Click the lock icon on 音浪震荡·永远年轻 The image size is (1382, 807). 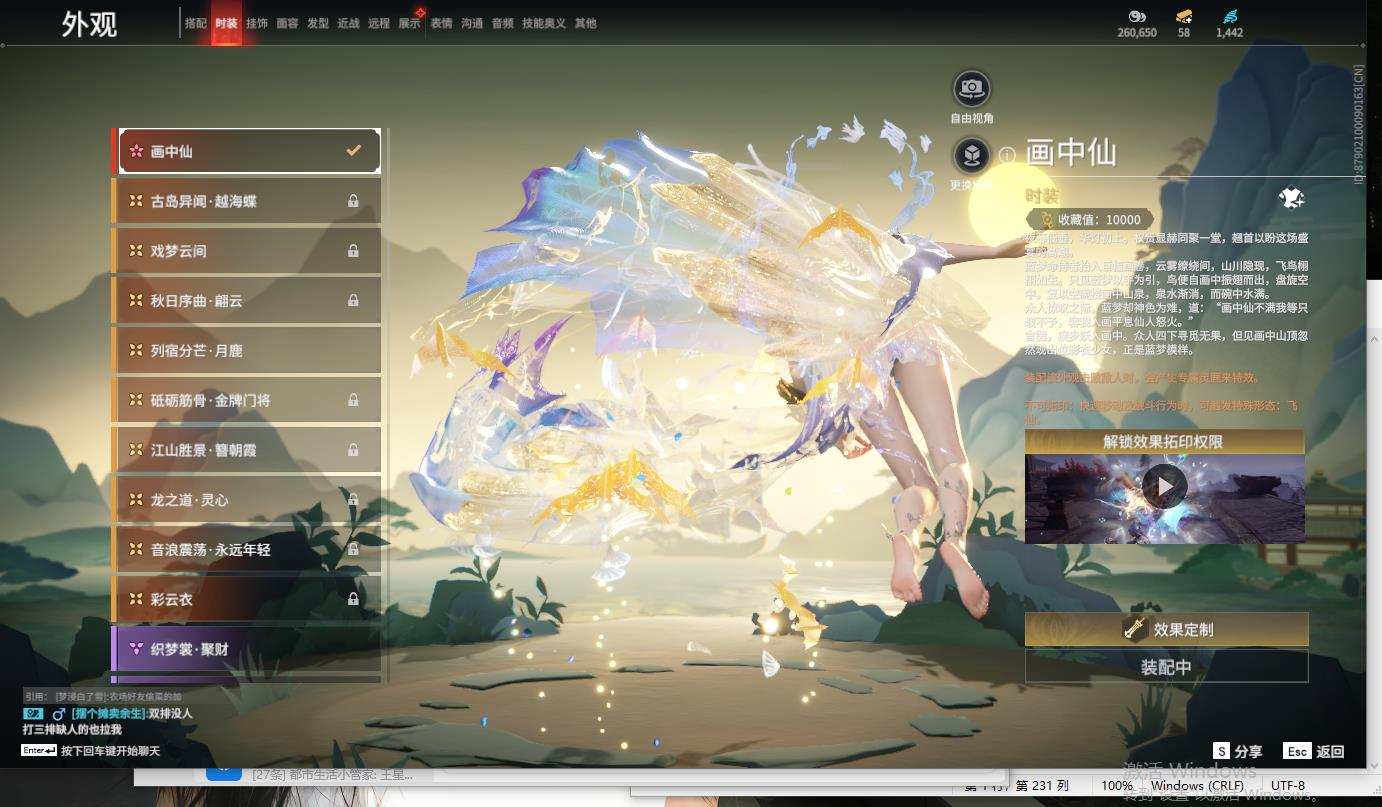353,549
